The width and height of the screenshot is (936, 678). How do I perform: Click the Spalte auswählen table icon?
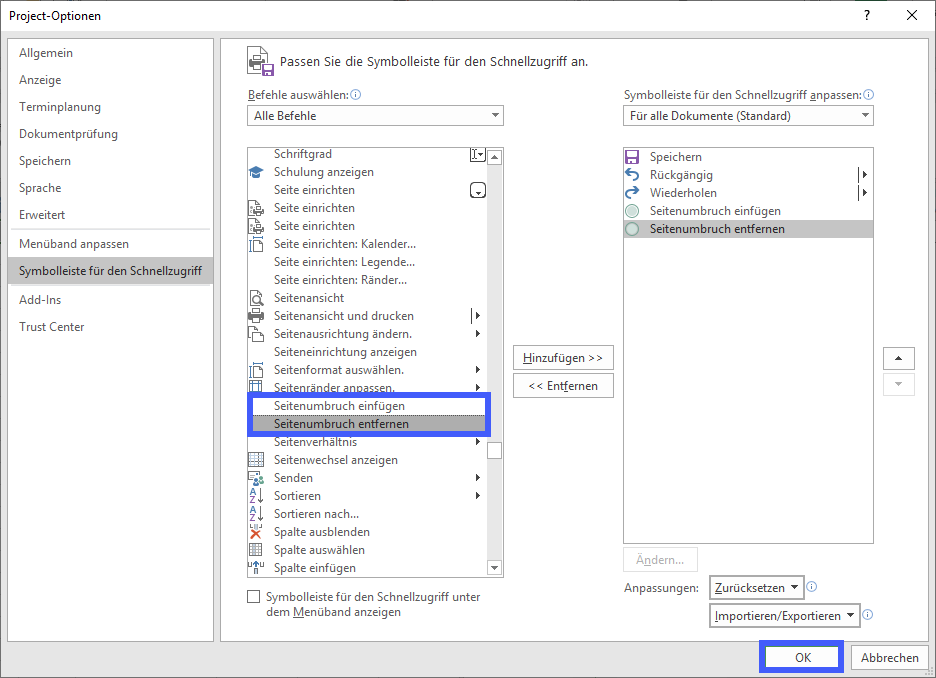[x=255, y=550]
